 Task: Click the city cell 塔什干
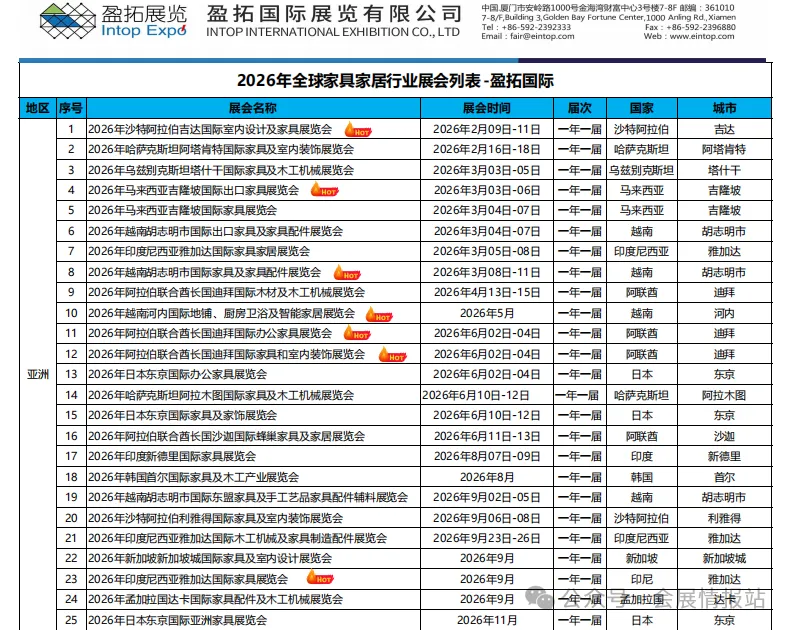[x=724, y=170]
